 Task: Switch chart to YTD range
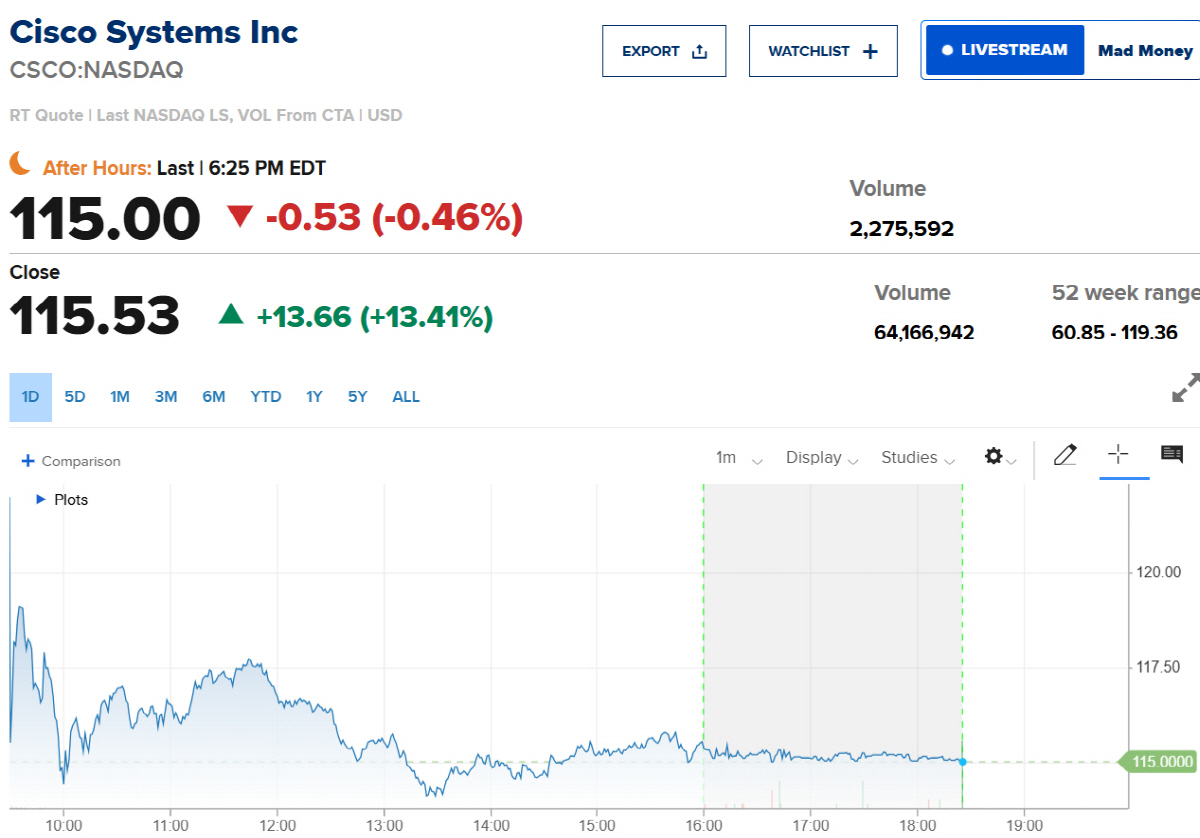click(x=266, y=397)
